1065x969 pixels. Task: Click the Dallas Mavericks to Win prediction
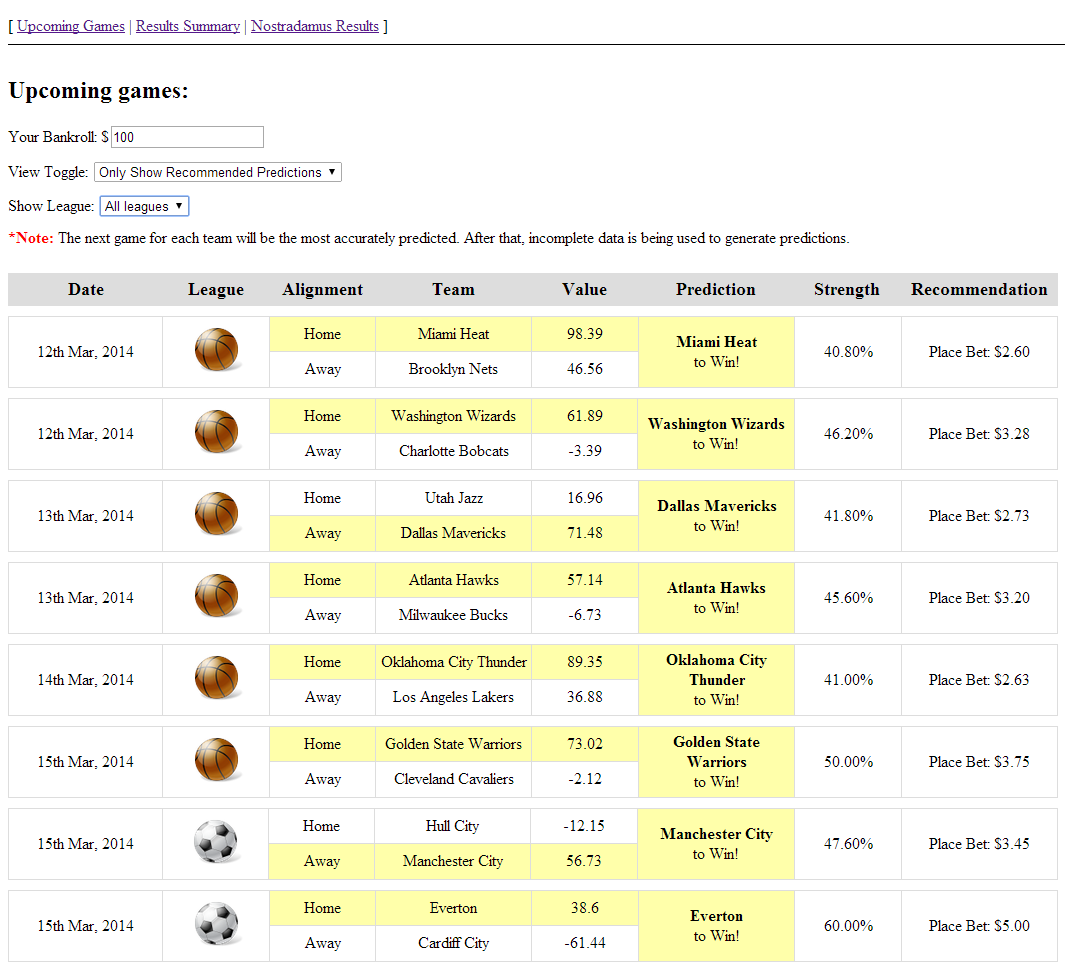click(x=717, y=516)
